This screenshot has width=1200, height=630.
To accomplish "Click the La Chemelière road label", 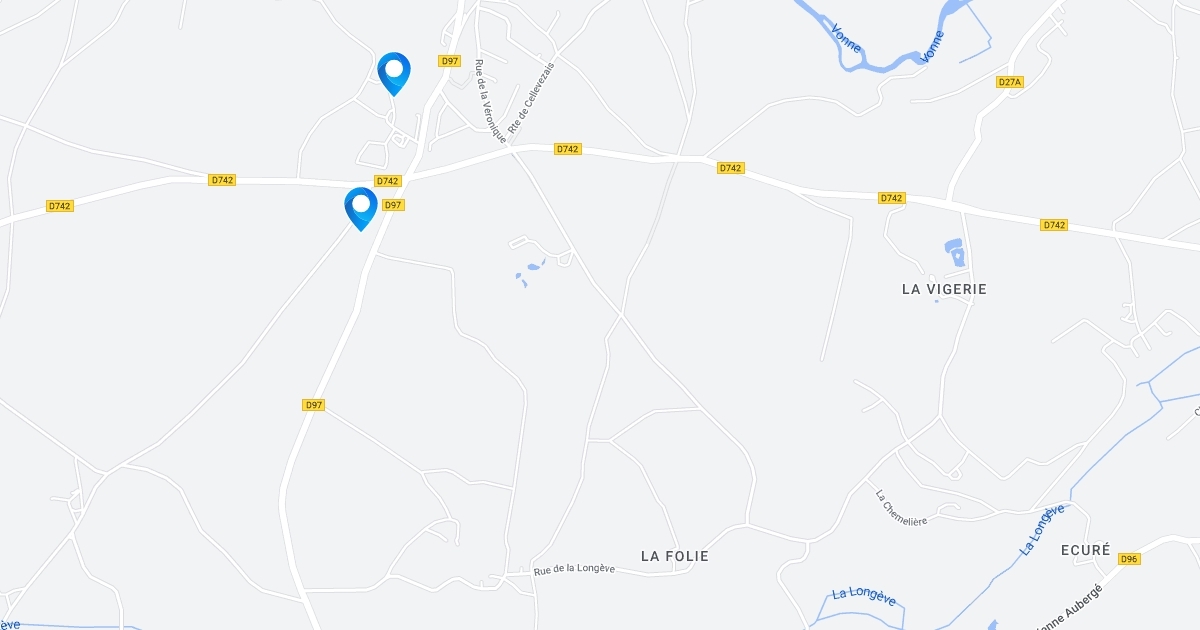I will click(x=902, y=507).
